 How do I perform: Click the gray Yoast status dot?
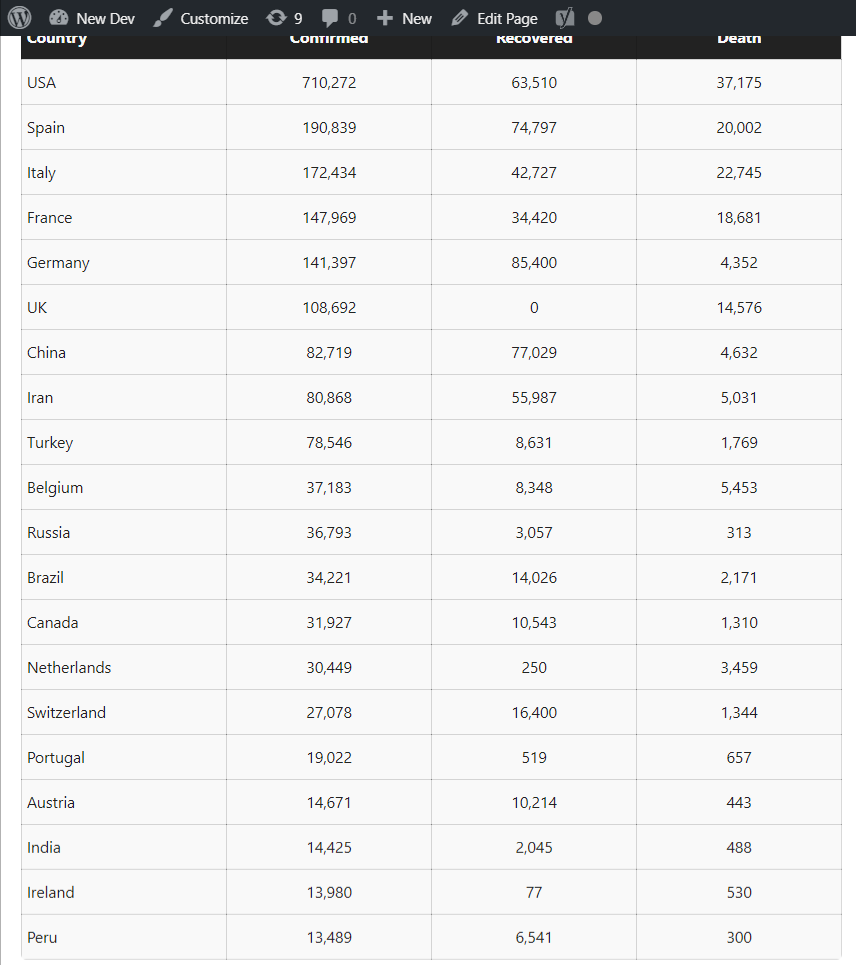pyautogui.click(x=594, y=18)
